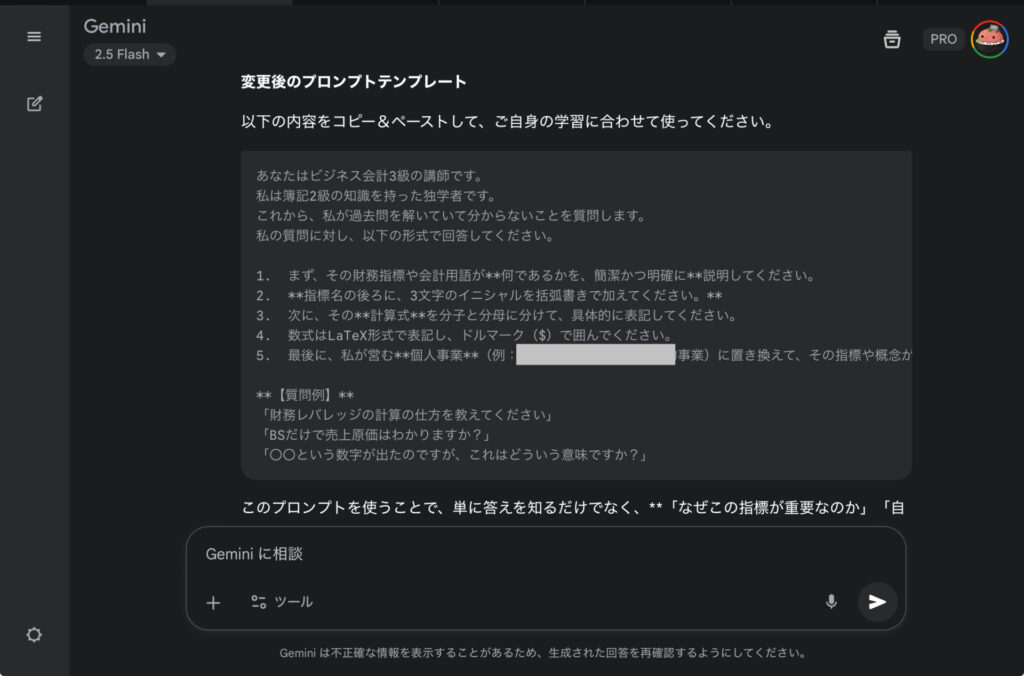The width and height of the screenshot is (1024, 676).
Task: Open Gemini settings with the gear icon
Action: [34, 635]
